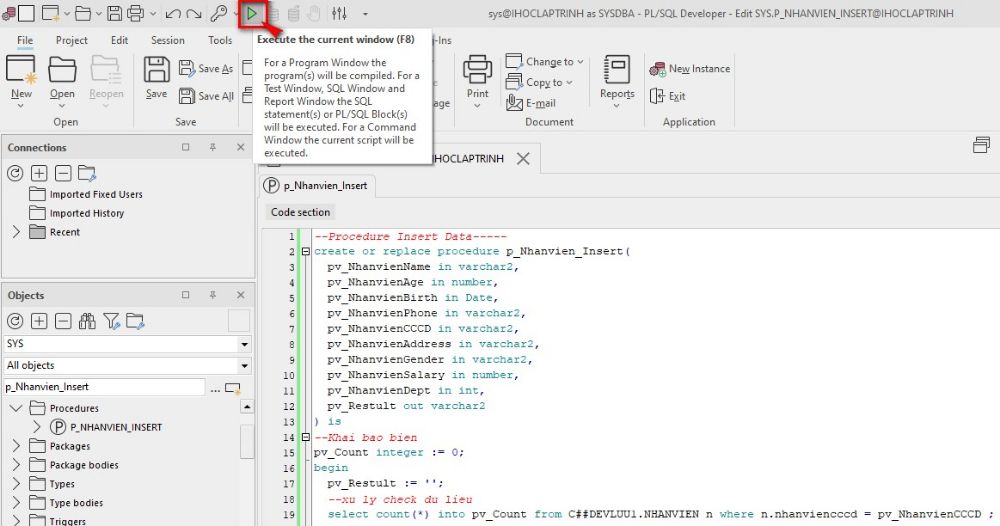
Task: Expand the P_NHANVIEN_INSERT procedure node
Action: [36, 427]
